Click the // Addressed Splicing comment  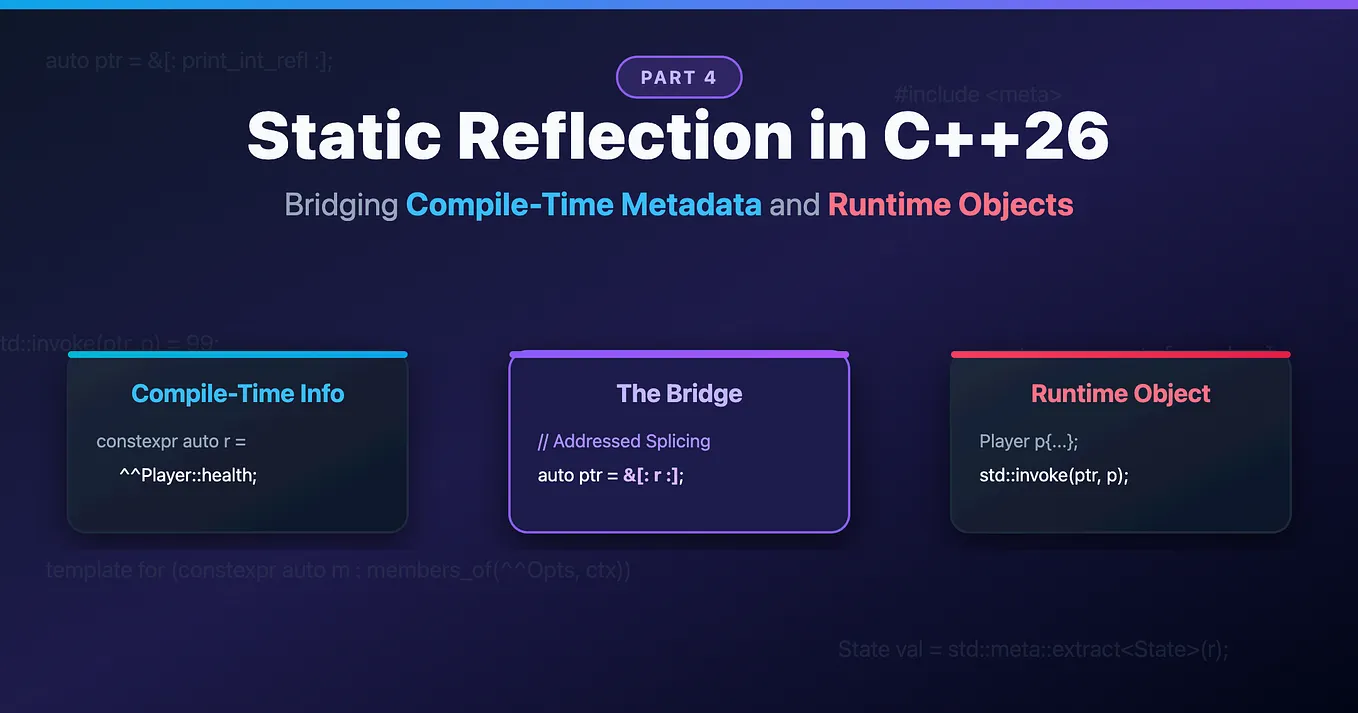[x=624, y=441]
